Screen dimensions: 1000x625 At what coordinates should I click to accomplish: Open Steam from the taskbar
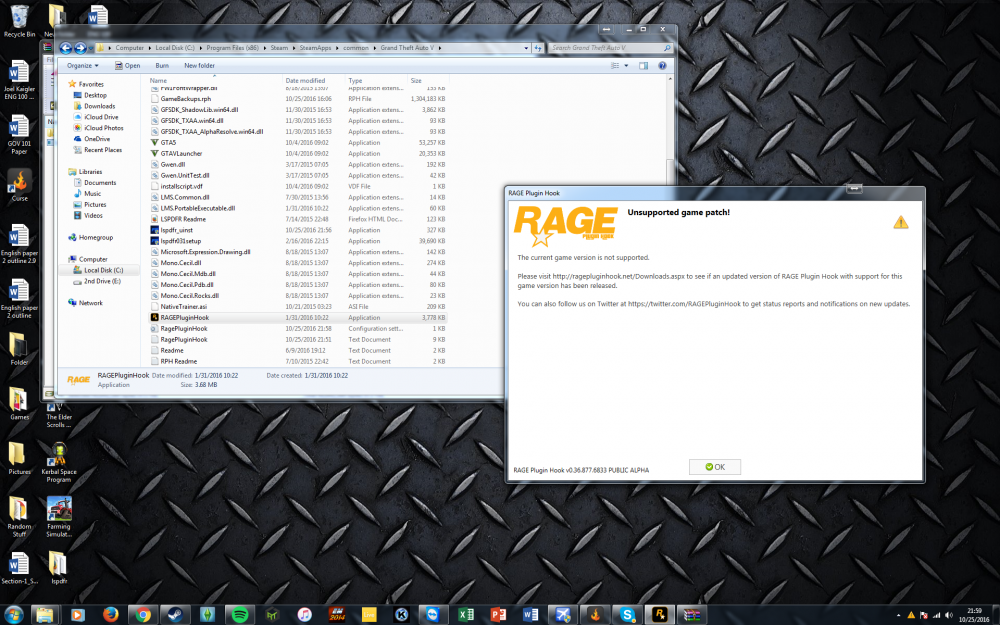[x=175, y=615]
